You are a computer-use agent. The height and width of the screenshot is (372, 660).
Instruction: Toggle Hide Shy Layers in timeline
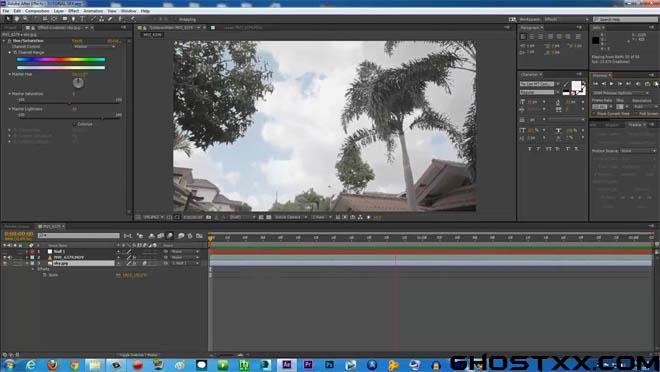[x=152, y=236]
